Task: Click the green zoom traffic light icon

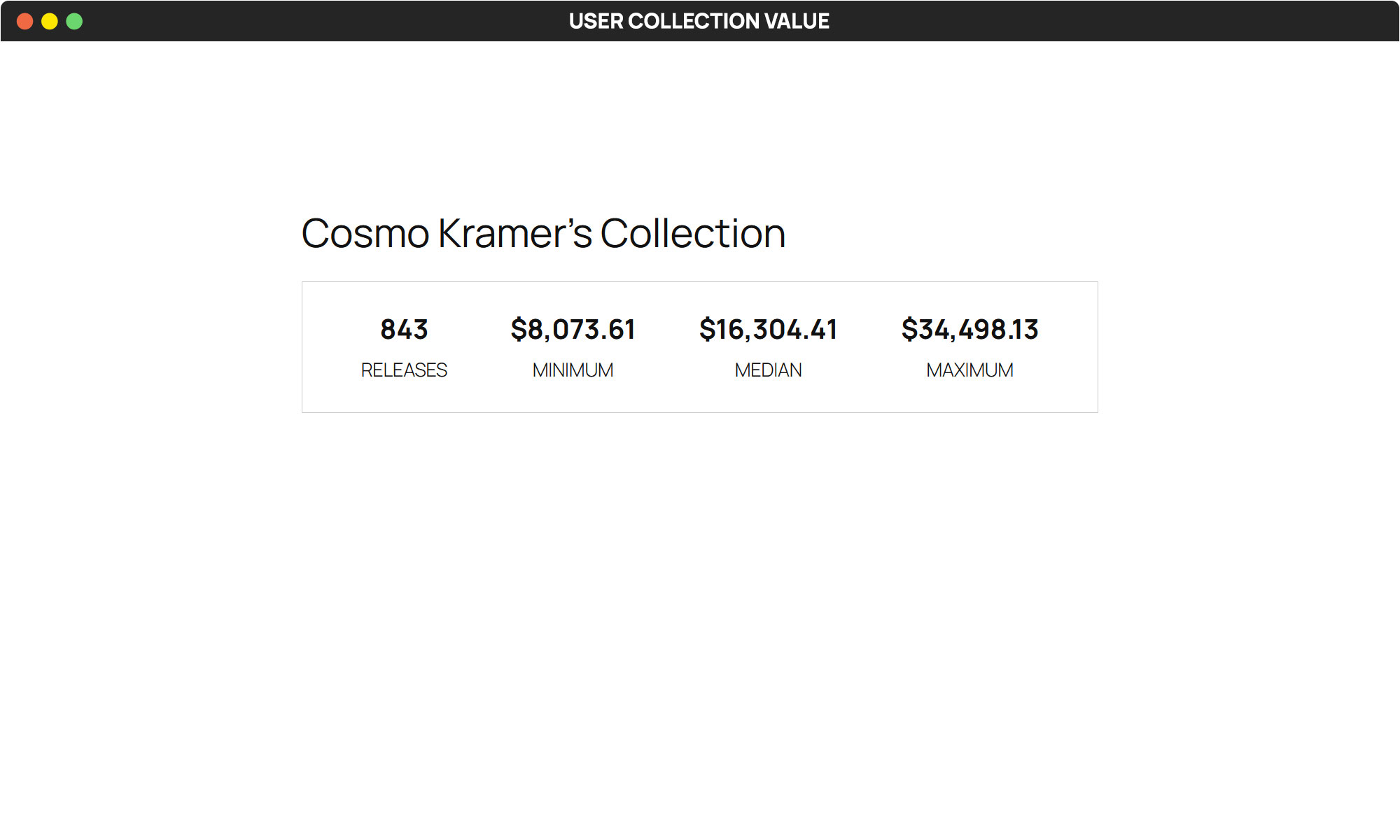Action: 73,21
